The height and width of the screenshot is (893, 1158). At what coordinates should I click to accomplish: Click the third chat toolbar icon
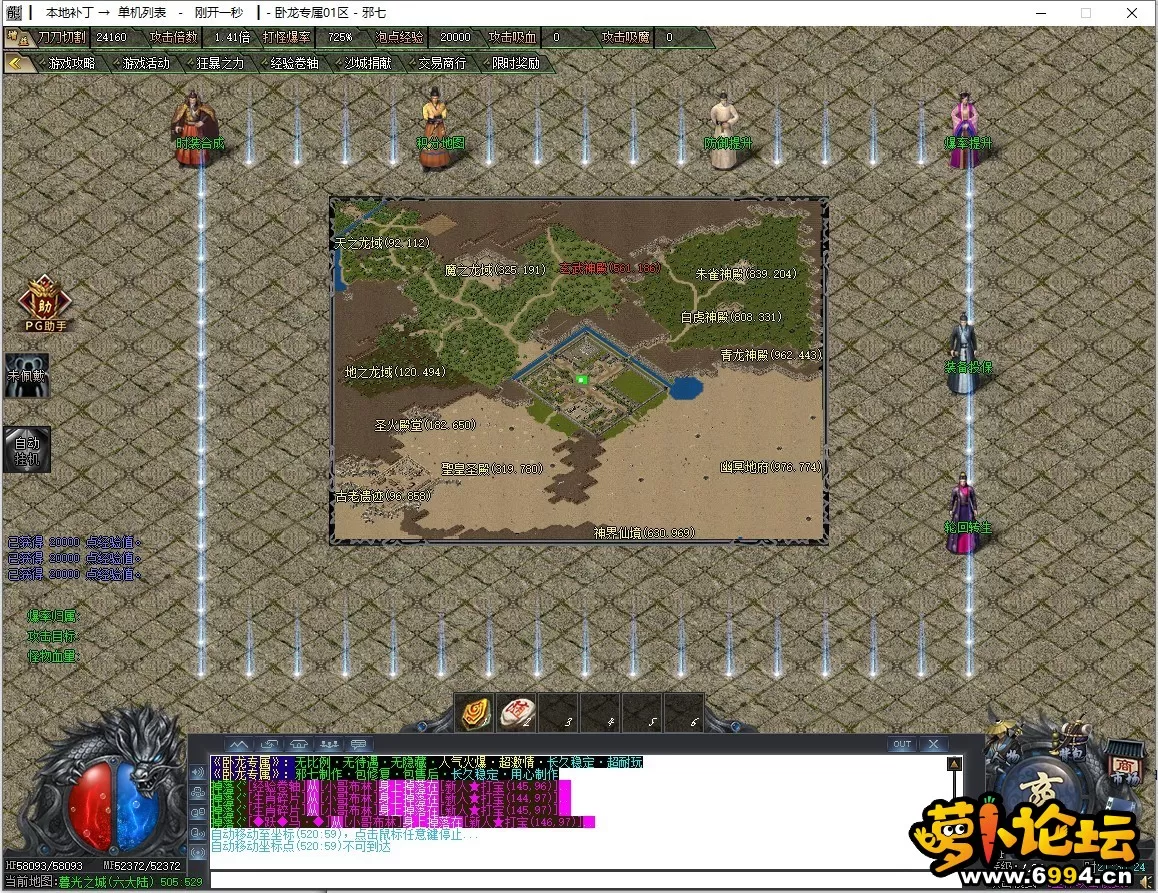pos(299,745)
